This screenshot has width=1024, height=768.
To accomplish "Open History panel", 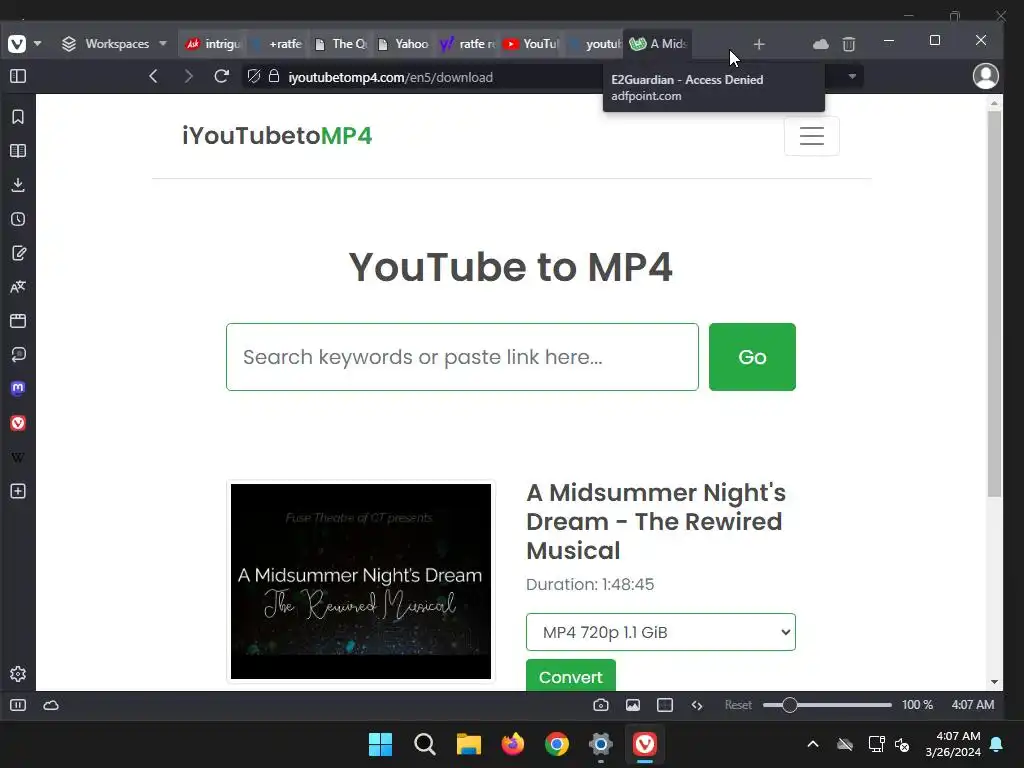I will tap(18, 219).
